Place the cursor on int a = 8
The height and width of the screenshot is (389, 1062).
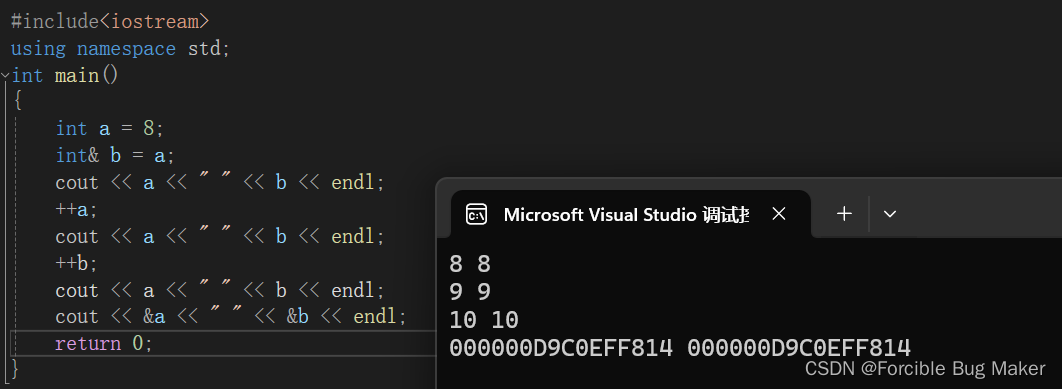(110, 129)
